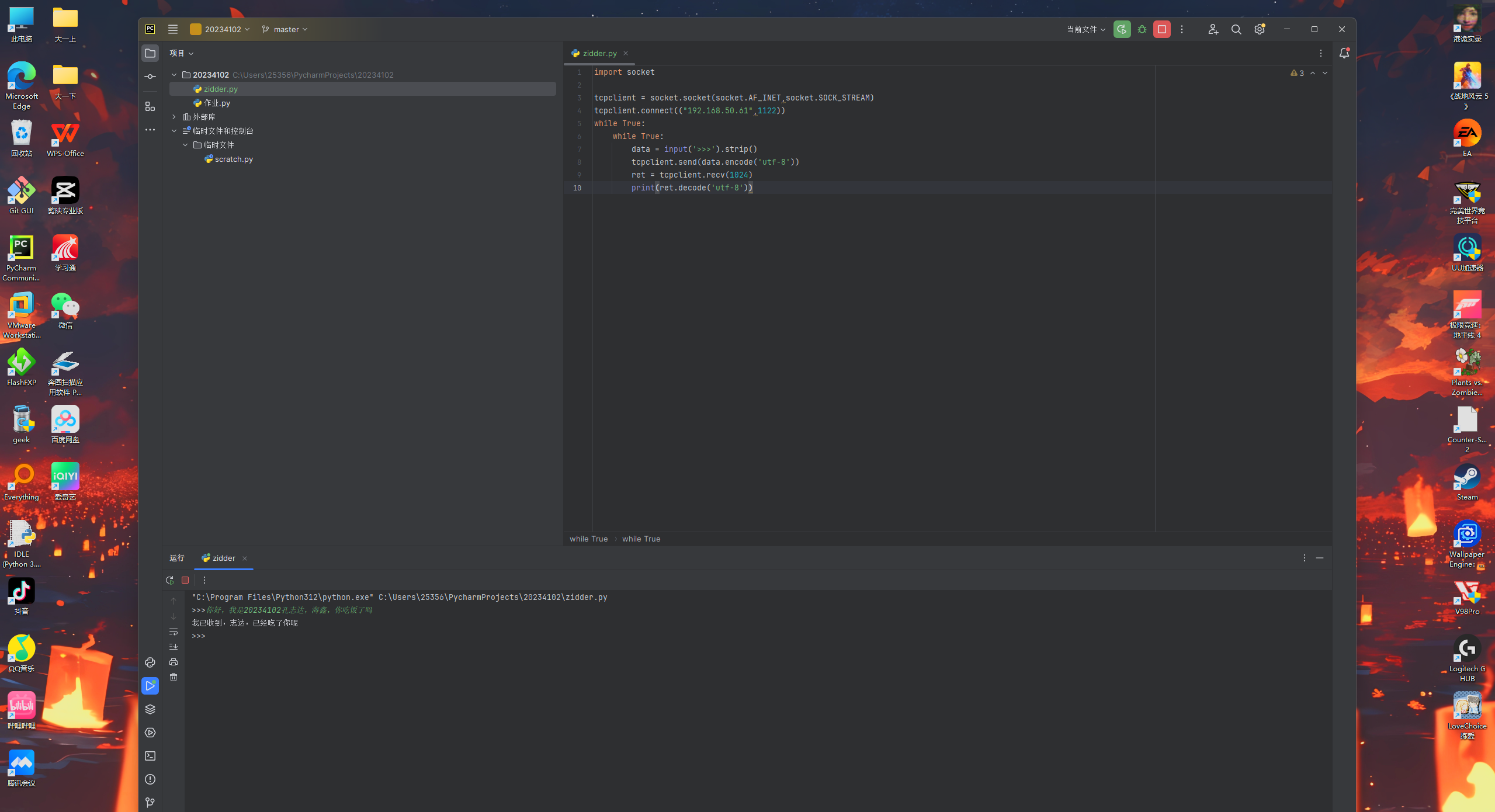Open the Terminal tool window
Image resolution: width=1495 pixels, height=812 pixels.
coord(150,756)
